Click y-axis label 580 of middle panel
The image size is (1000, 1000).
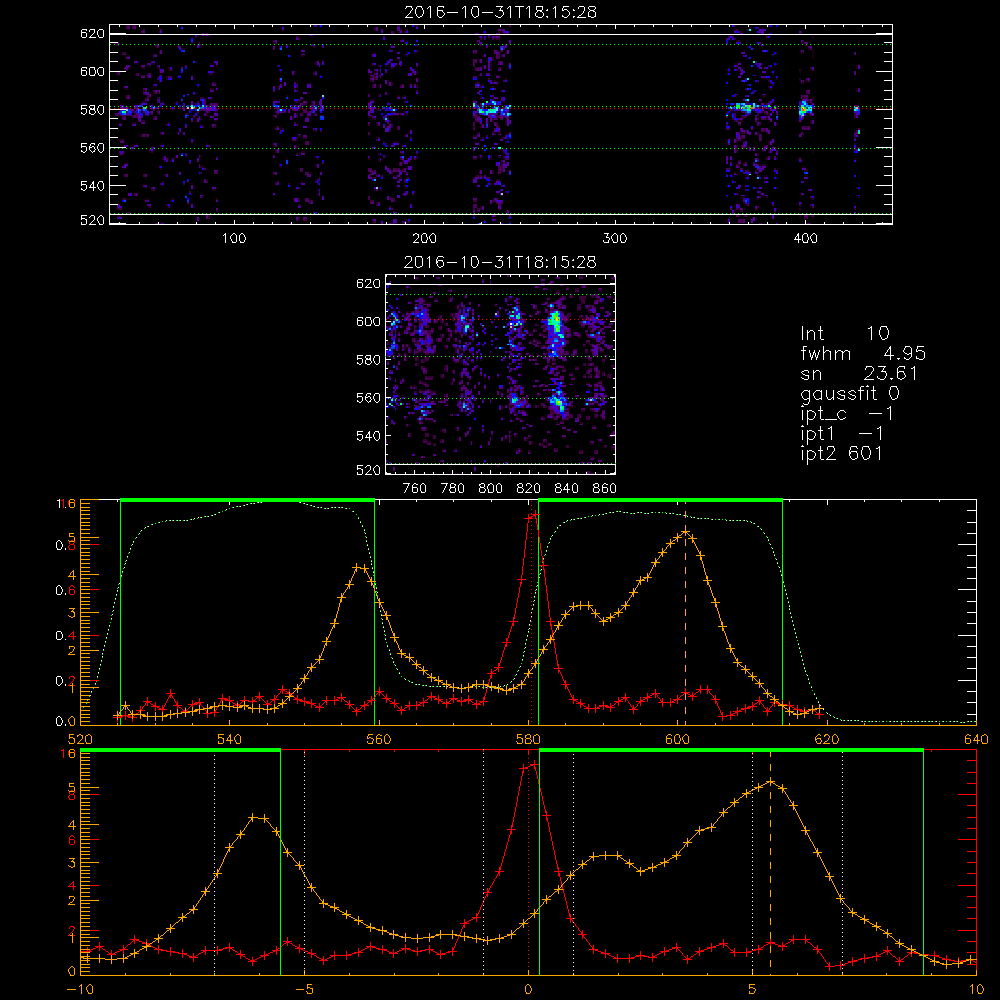(368, 360)
